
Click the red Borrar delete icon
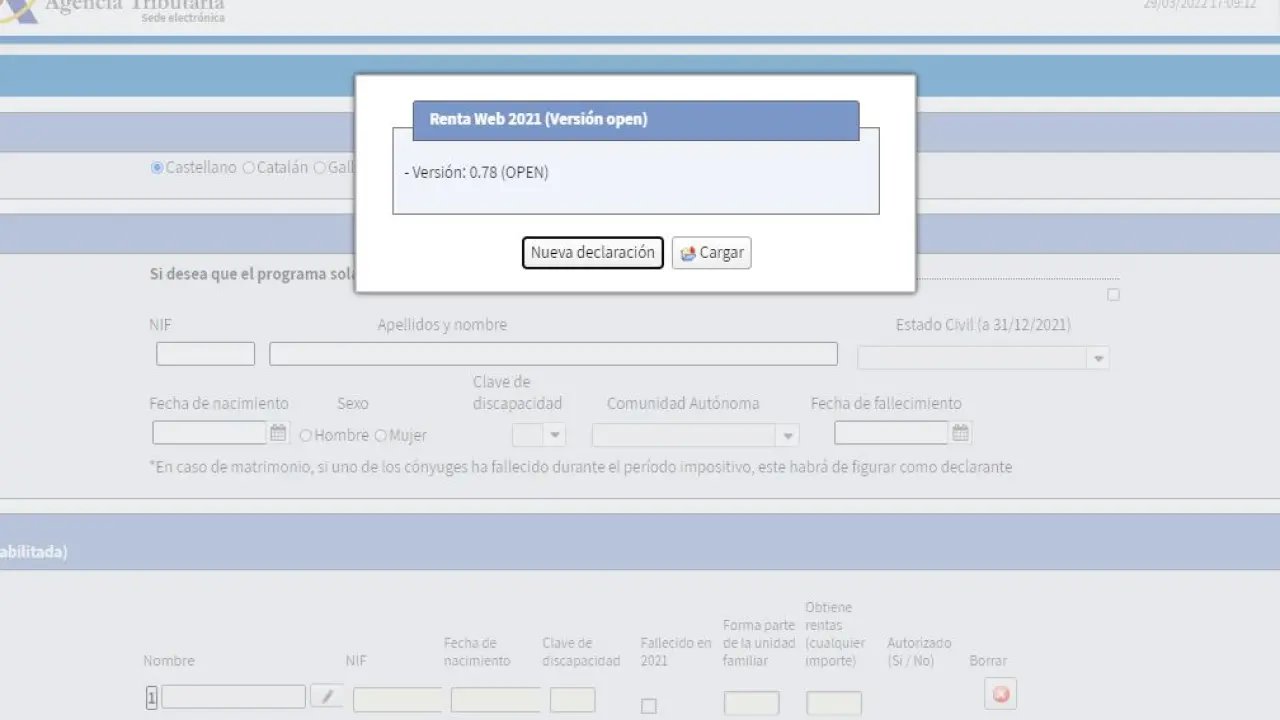coord(1000,694)
